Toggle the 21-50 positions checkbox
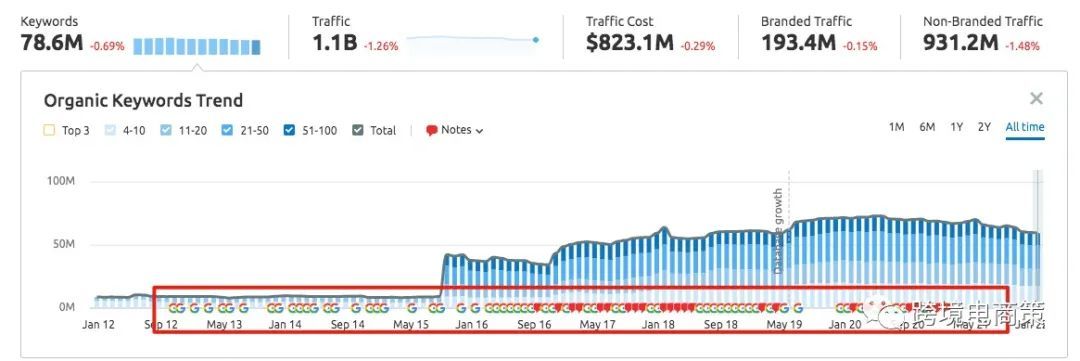 click(x=227, y=130)
